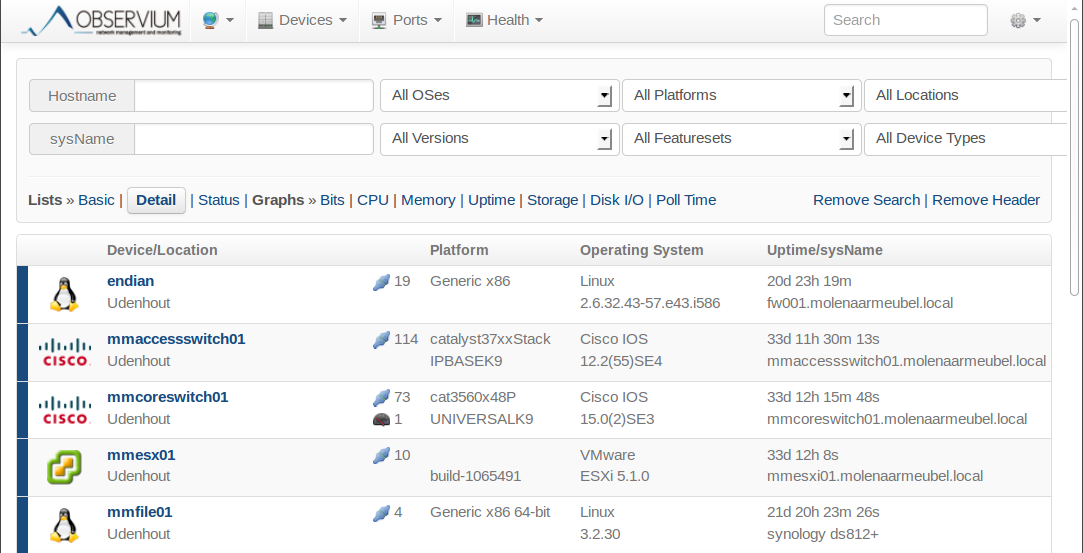Viewport: 1083px width, 553px height.
Task: Click the Health menu graph icon
Action: point(474,20)
